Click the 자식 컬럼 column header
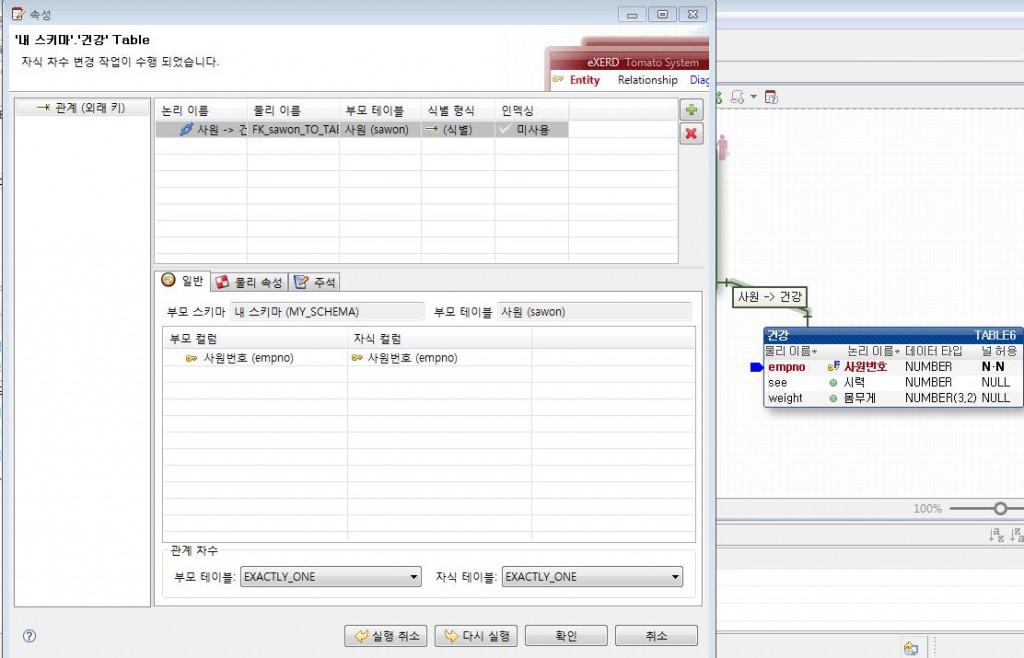The image size is (1024, 658). tap(440, 338)
